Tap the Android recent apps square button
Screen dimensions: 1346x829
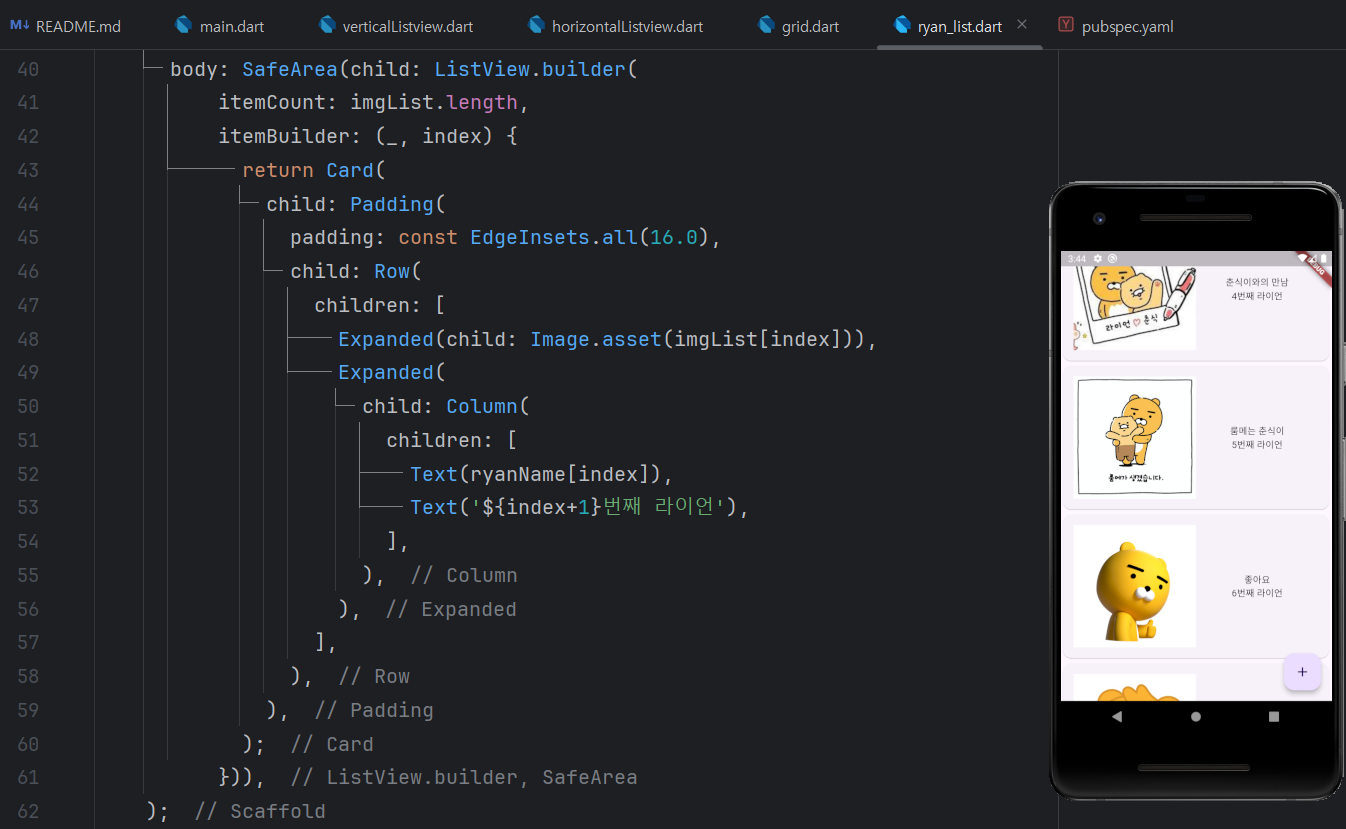(1274, 716)
